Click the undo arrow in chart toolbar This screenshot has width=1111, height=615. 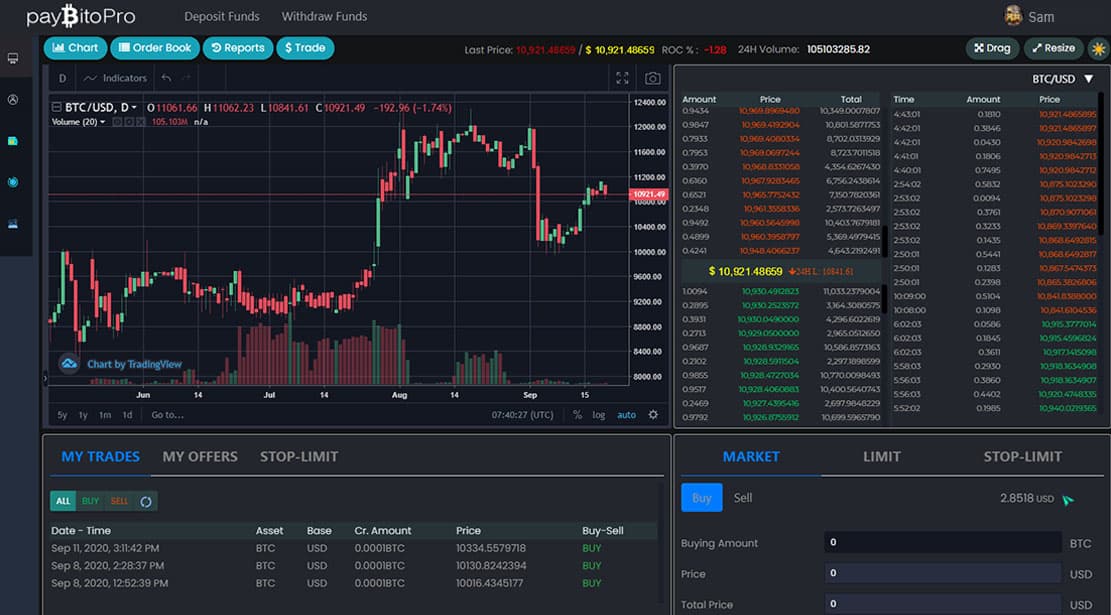(x=166, y=78)
